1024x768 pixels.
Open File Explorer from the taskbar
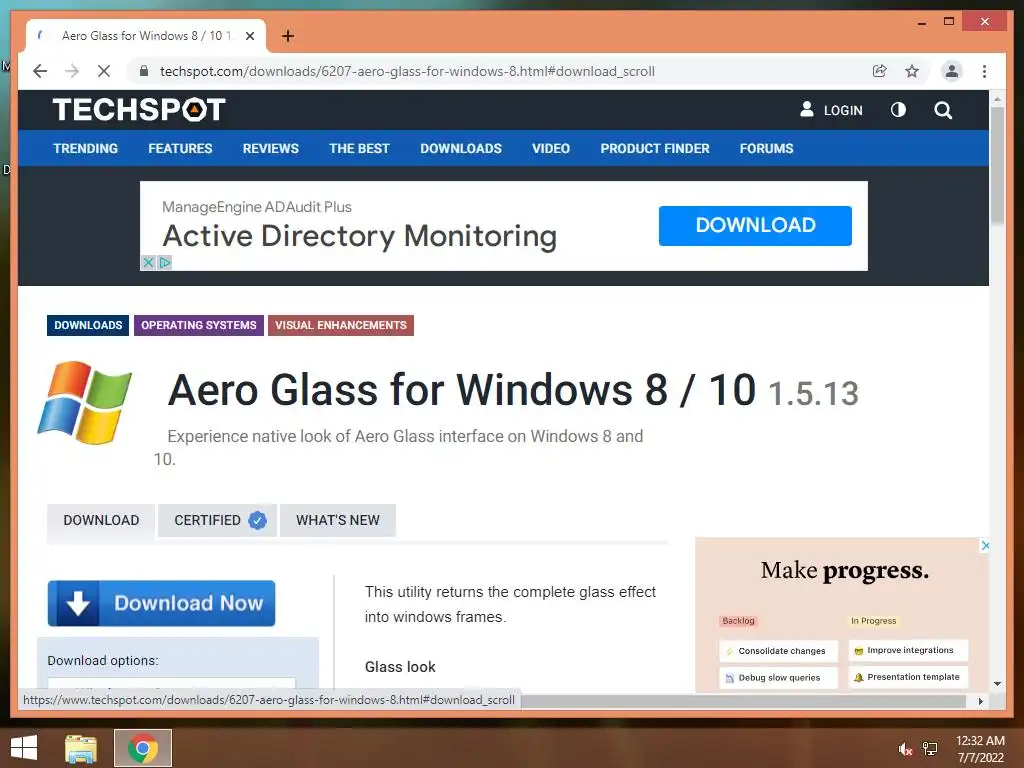click(x=81, y=748)
